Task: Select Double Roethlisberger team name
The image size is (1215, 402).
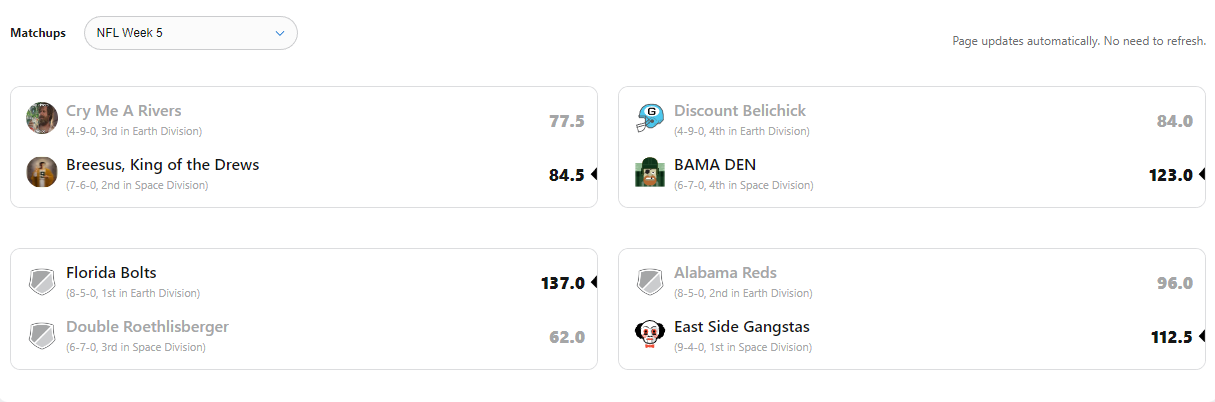Action: point(147,327)
